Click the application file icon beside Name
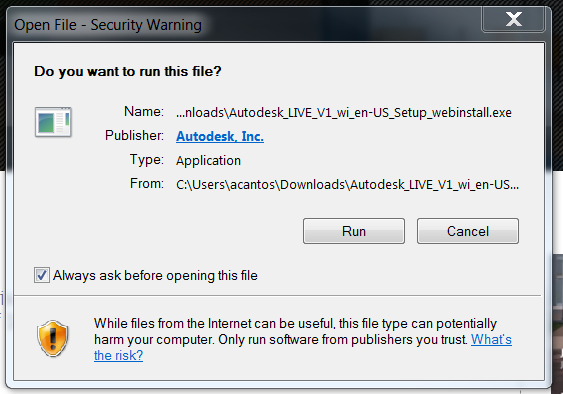This screenshot has width=563, height=394. coord(53,122)
